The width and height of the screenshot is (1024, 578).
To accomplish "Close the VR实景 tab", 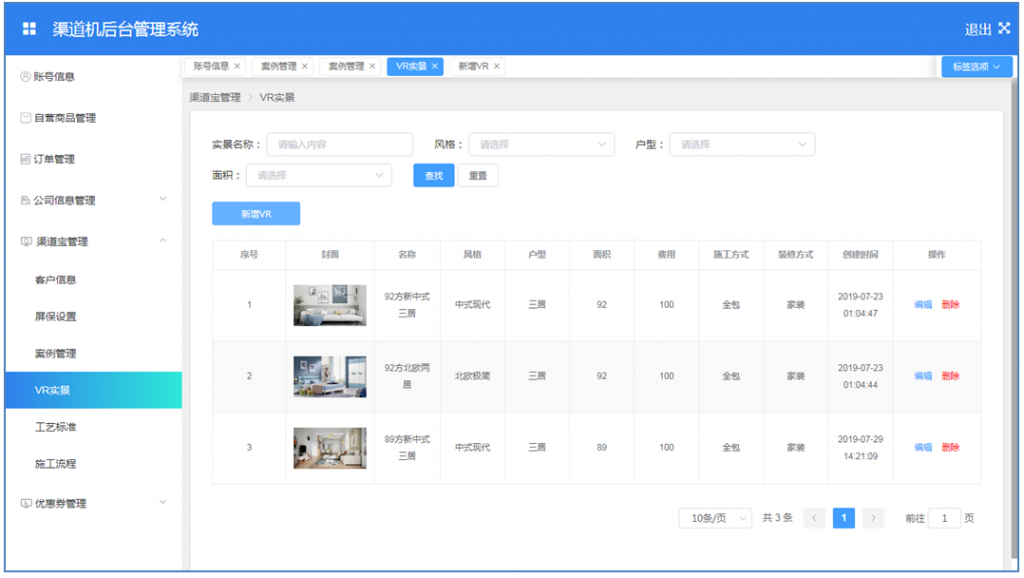I will click(434, 66).
